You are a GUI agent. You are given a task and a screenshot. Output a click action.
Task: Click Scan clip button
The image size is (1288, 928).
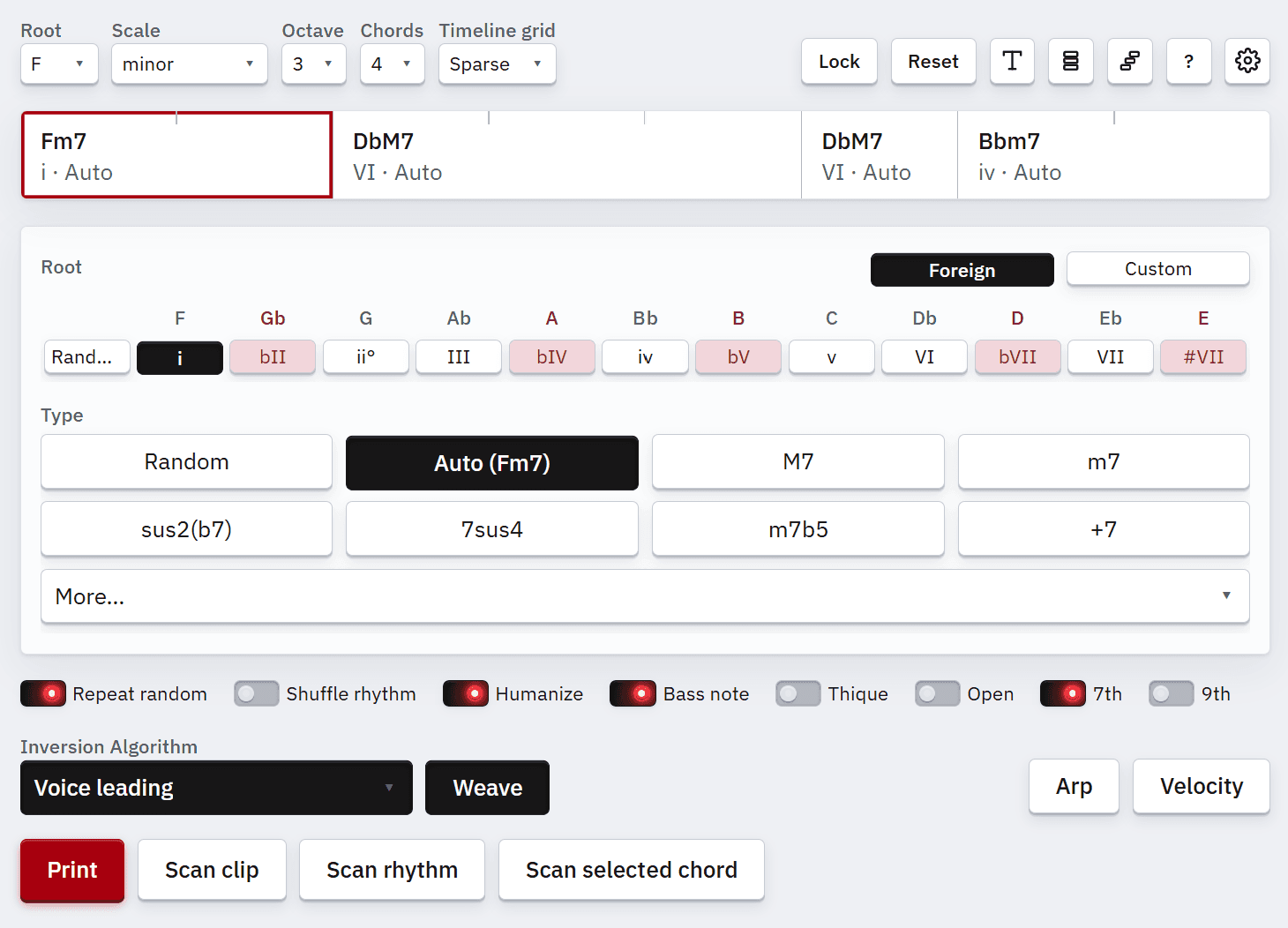point(212,870)
